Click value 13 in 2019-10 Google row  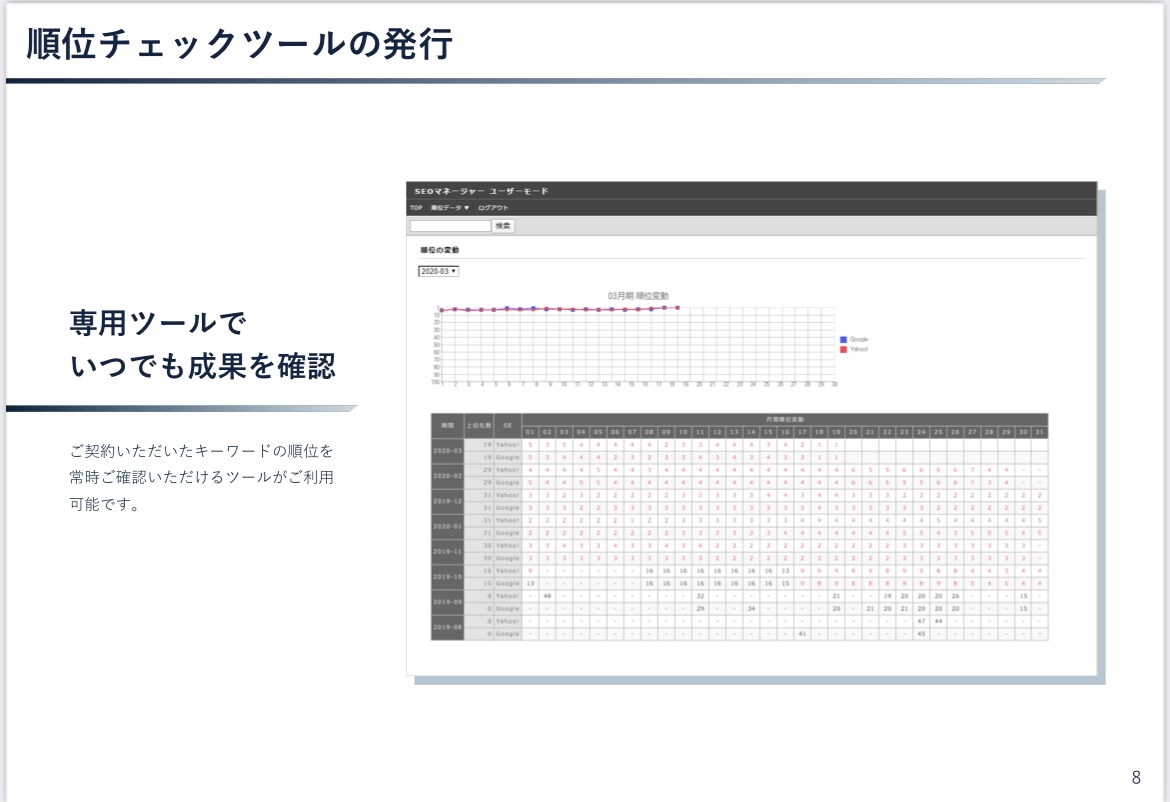[531, 583]
